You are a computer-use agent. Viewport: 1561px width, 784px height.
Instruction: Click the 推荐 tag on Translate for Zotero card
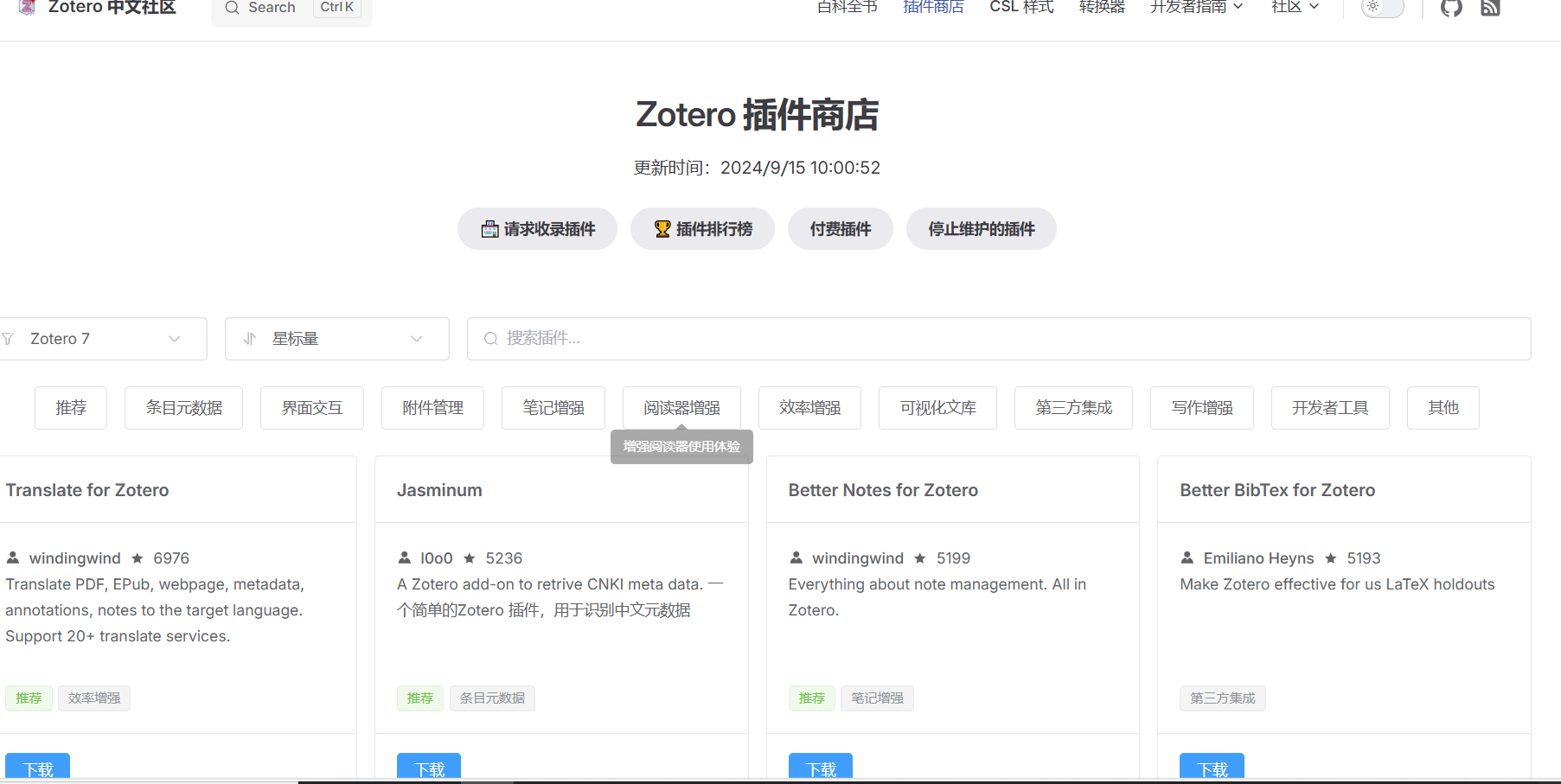(x=29, y=698)
